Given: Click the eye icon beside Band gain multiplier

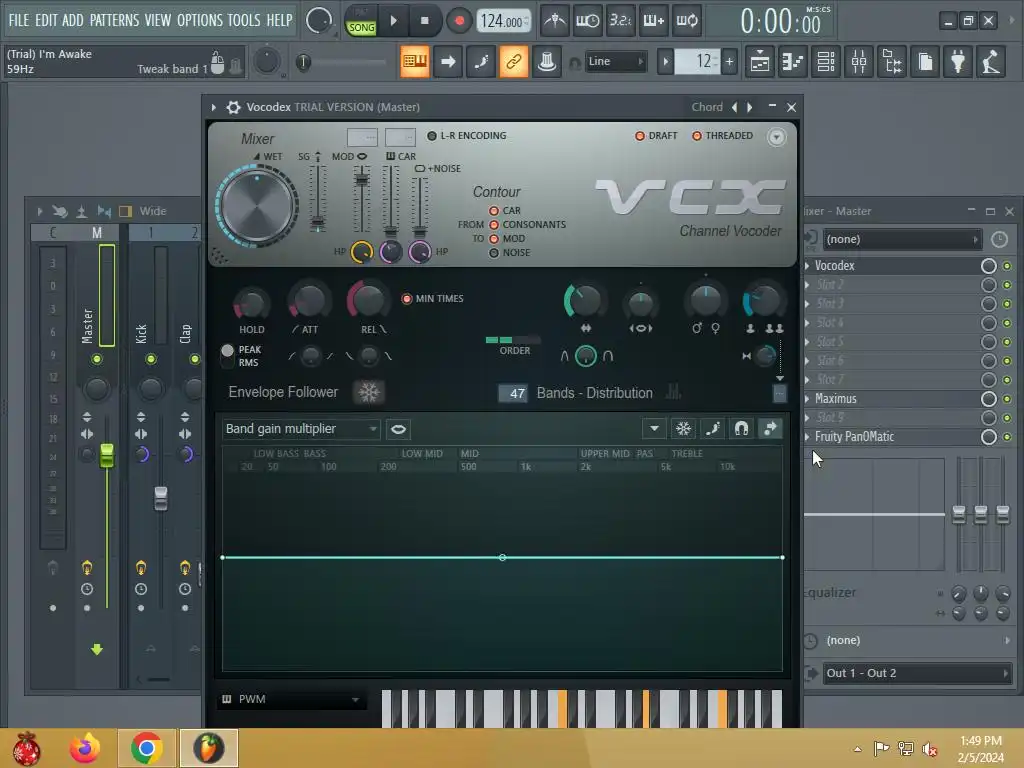Looking at the screenshot, I should coord(398,429).
